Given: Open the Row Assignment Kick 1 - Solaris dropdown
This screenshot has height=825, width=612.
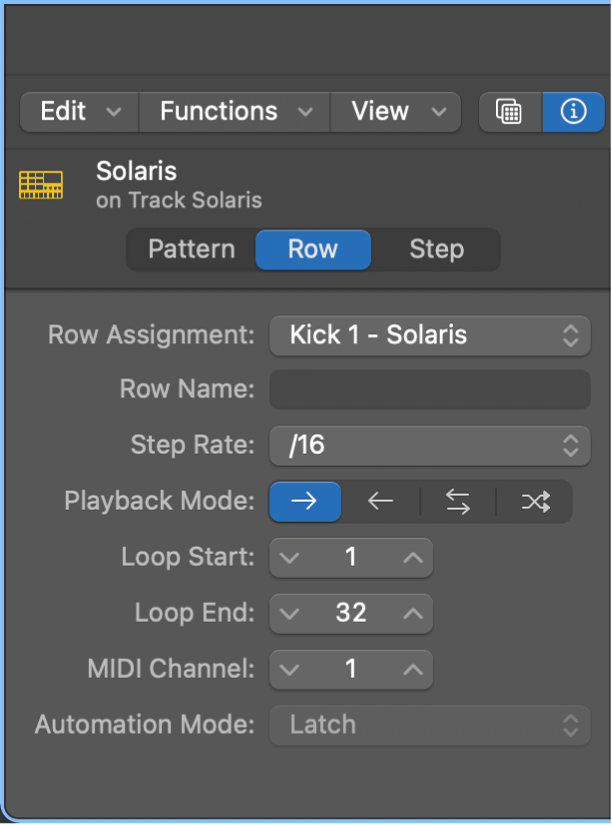Looking at the screenshot, I should tap(430, 336).
